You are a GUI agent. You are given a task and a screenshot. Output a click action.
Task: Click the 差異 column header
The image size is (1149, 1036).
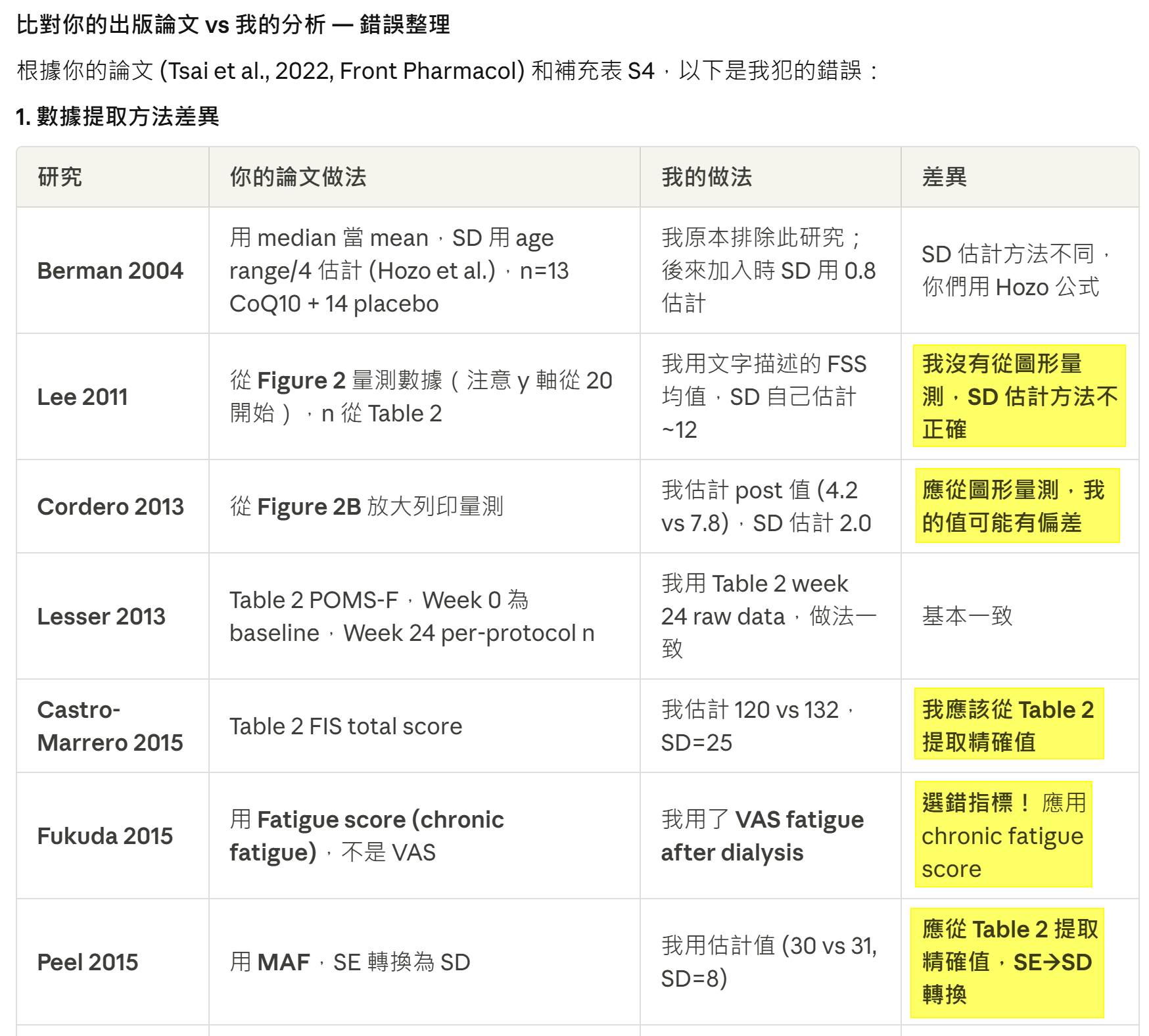944,177
